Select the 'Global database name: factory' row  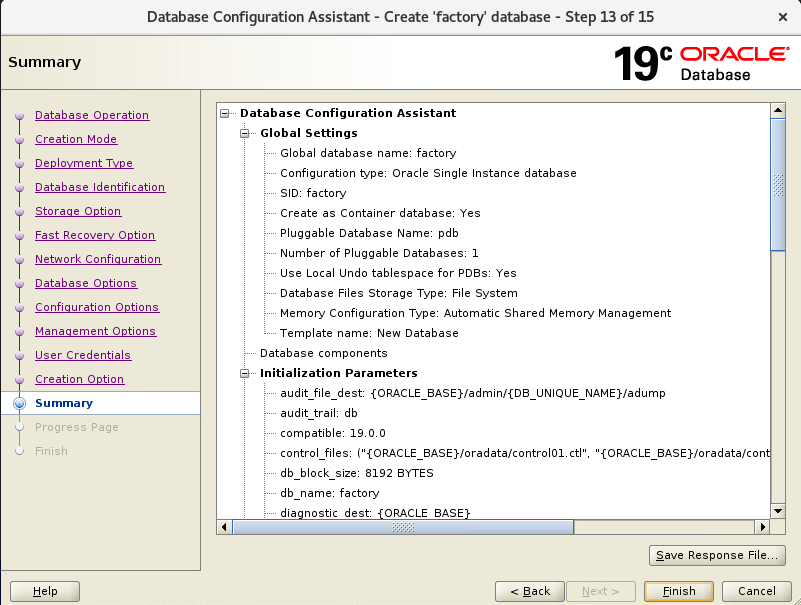pyautogui.click(x=368, y=153)
